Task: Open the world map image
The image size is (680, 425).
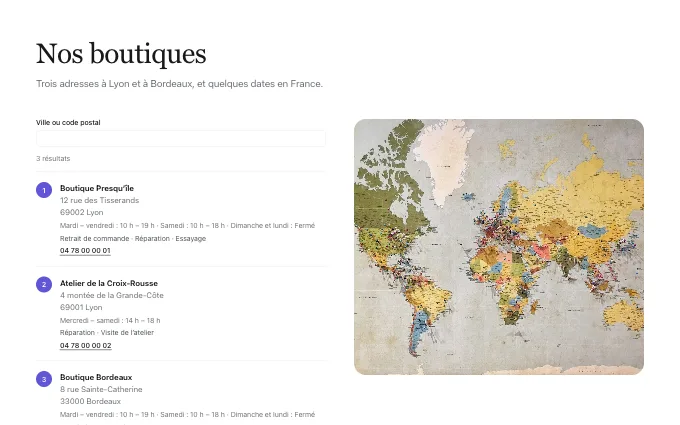Action: pos(499,247)
